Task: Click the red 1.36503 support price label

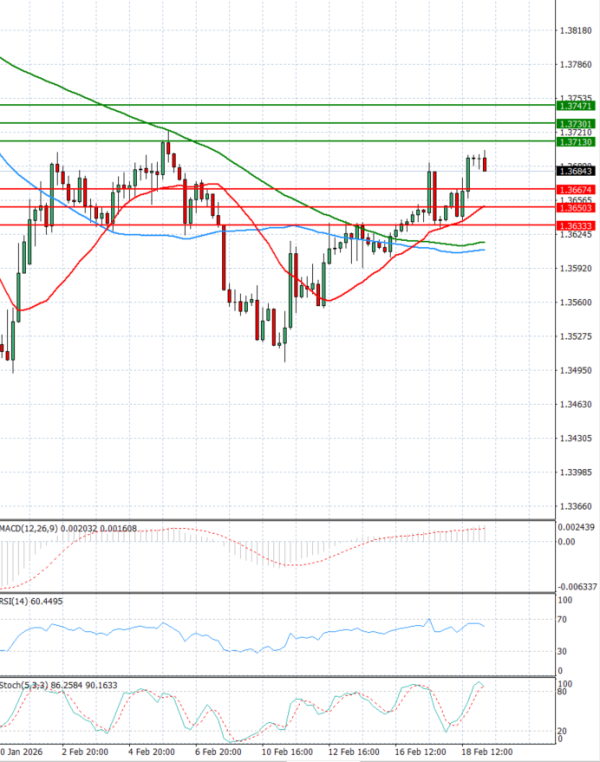Action: (x=575, y=208)
